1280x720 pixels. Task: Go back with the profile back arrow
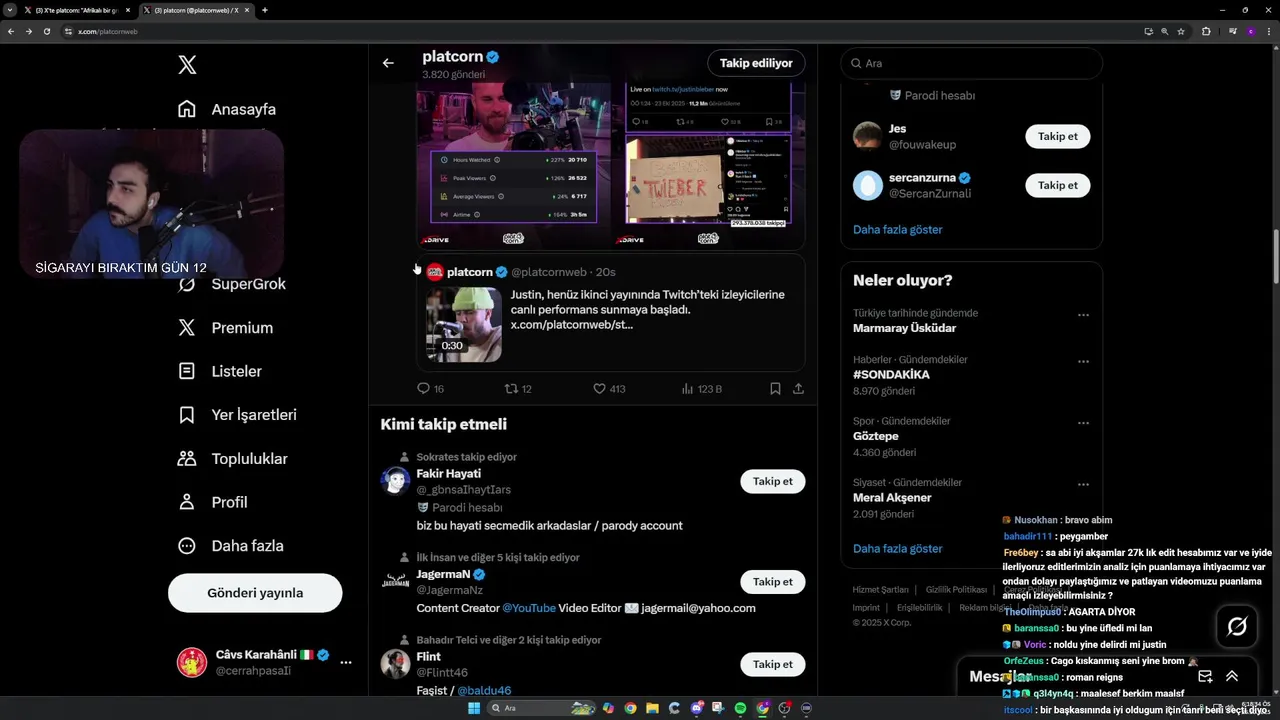pos(388,63)
